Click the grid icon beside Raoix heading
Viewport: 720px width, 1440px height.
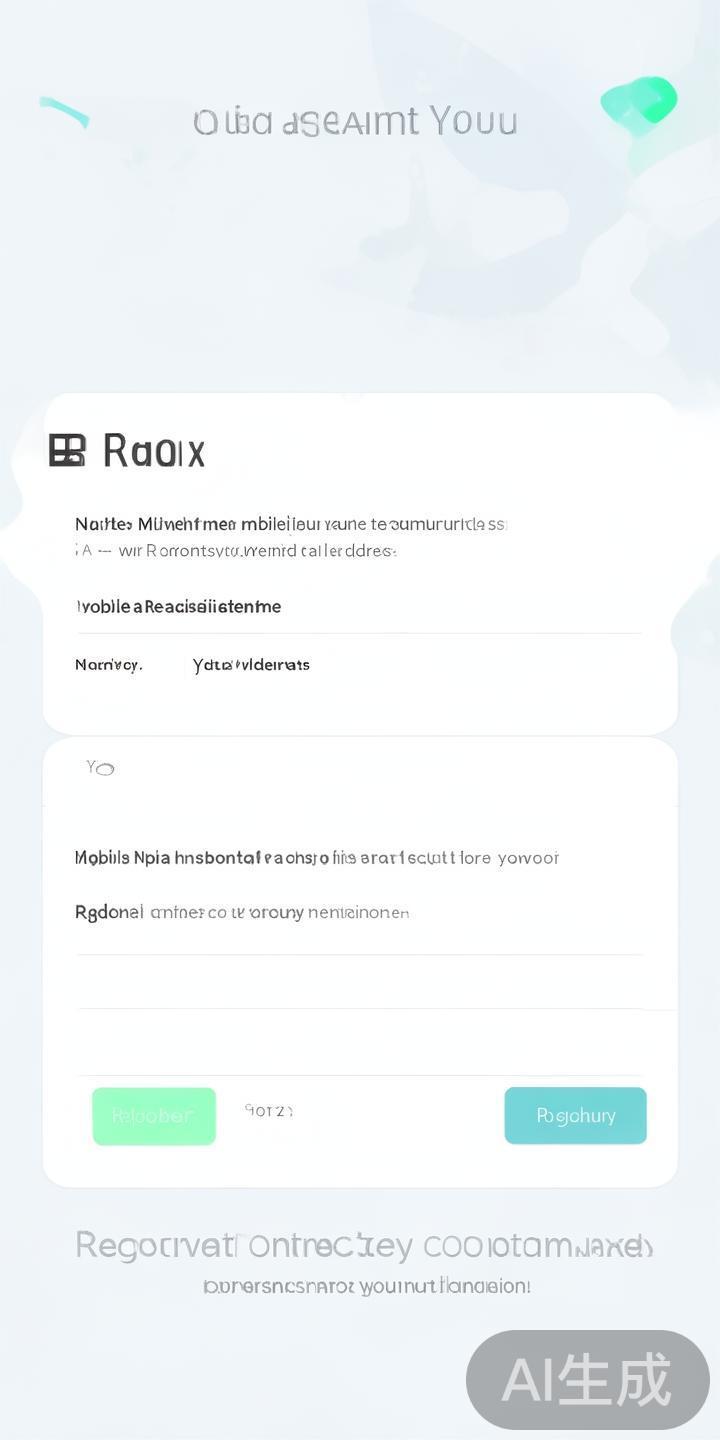click(x=67, y=451)
